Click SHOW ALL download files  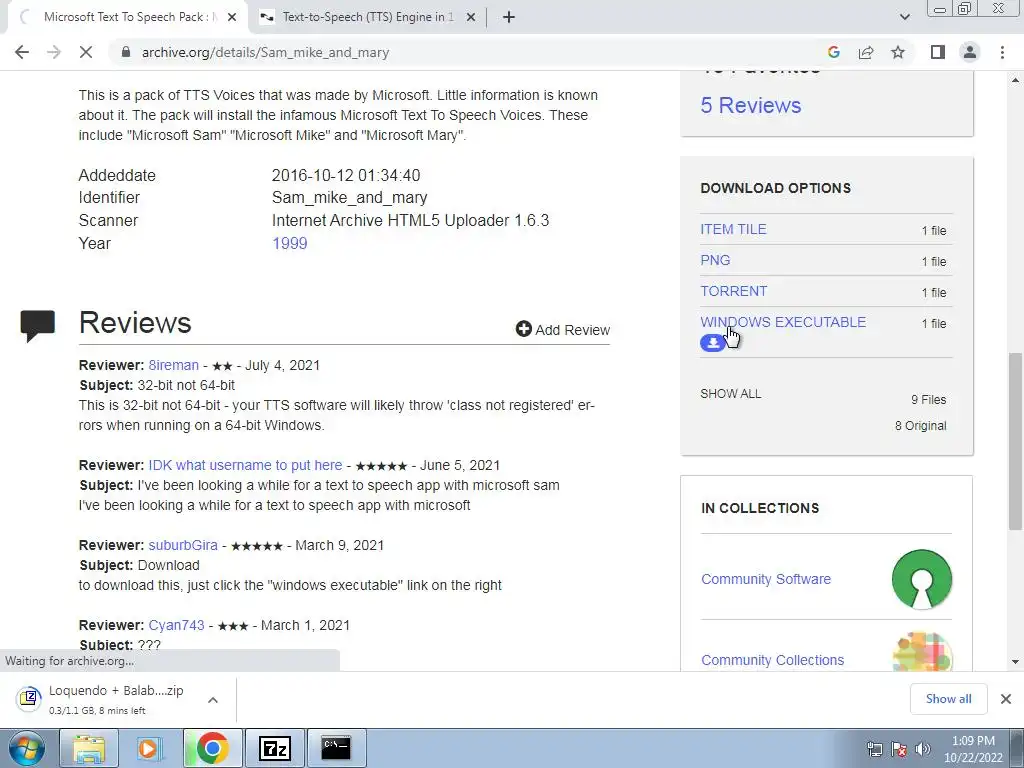[730, 394]
